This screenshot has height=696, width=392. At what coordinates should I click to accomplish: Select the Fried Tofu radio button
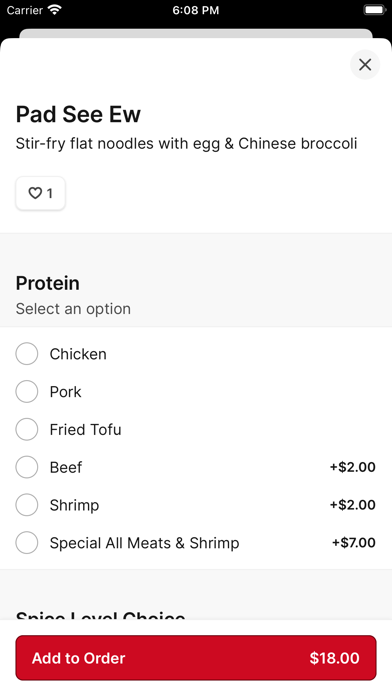[27, 429]
